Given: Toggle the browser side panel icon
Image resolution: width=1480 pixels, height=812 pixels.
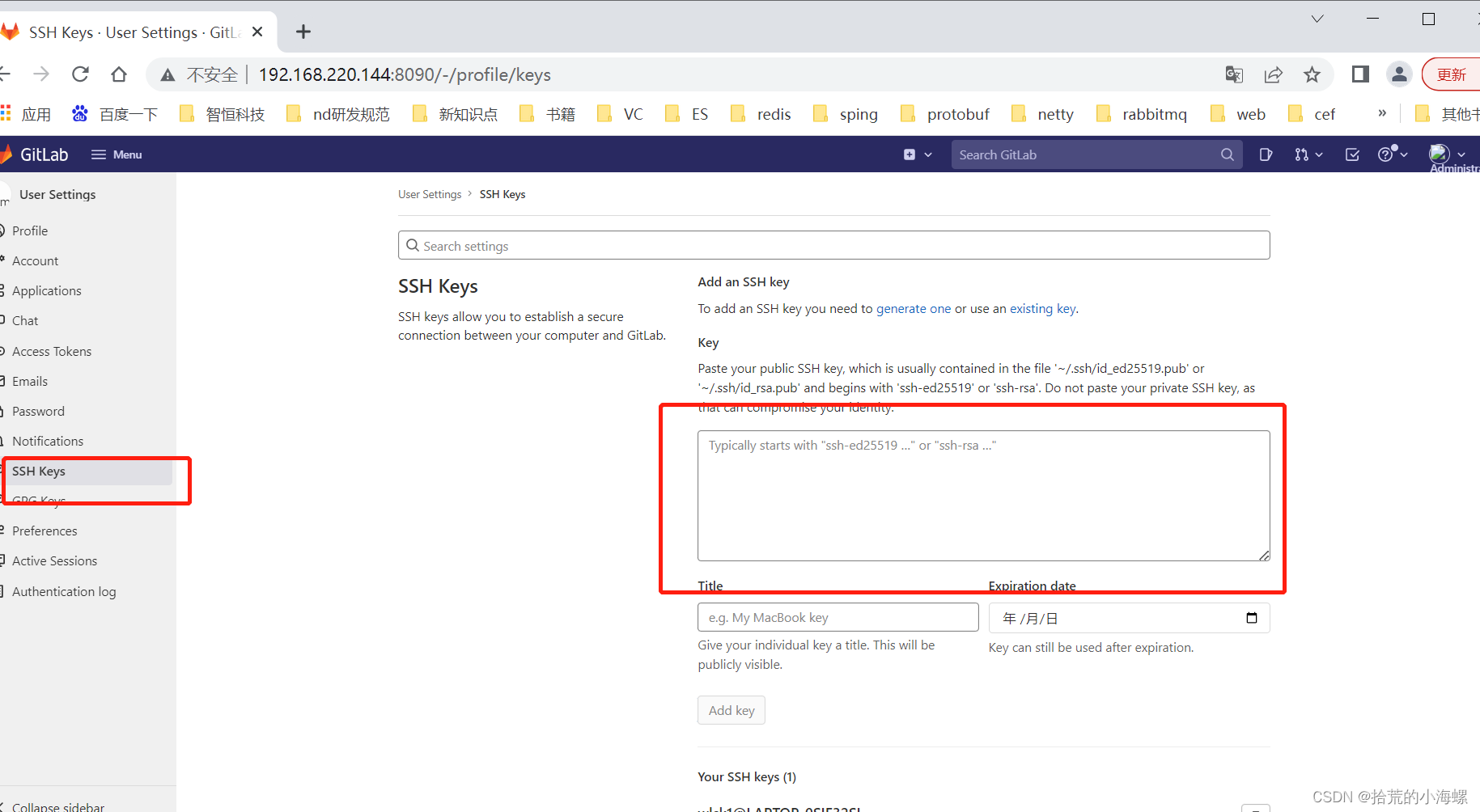Looking at the screenshot, I should click(1360, 74).
